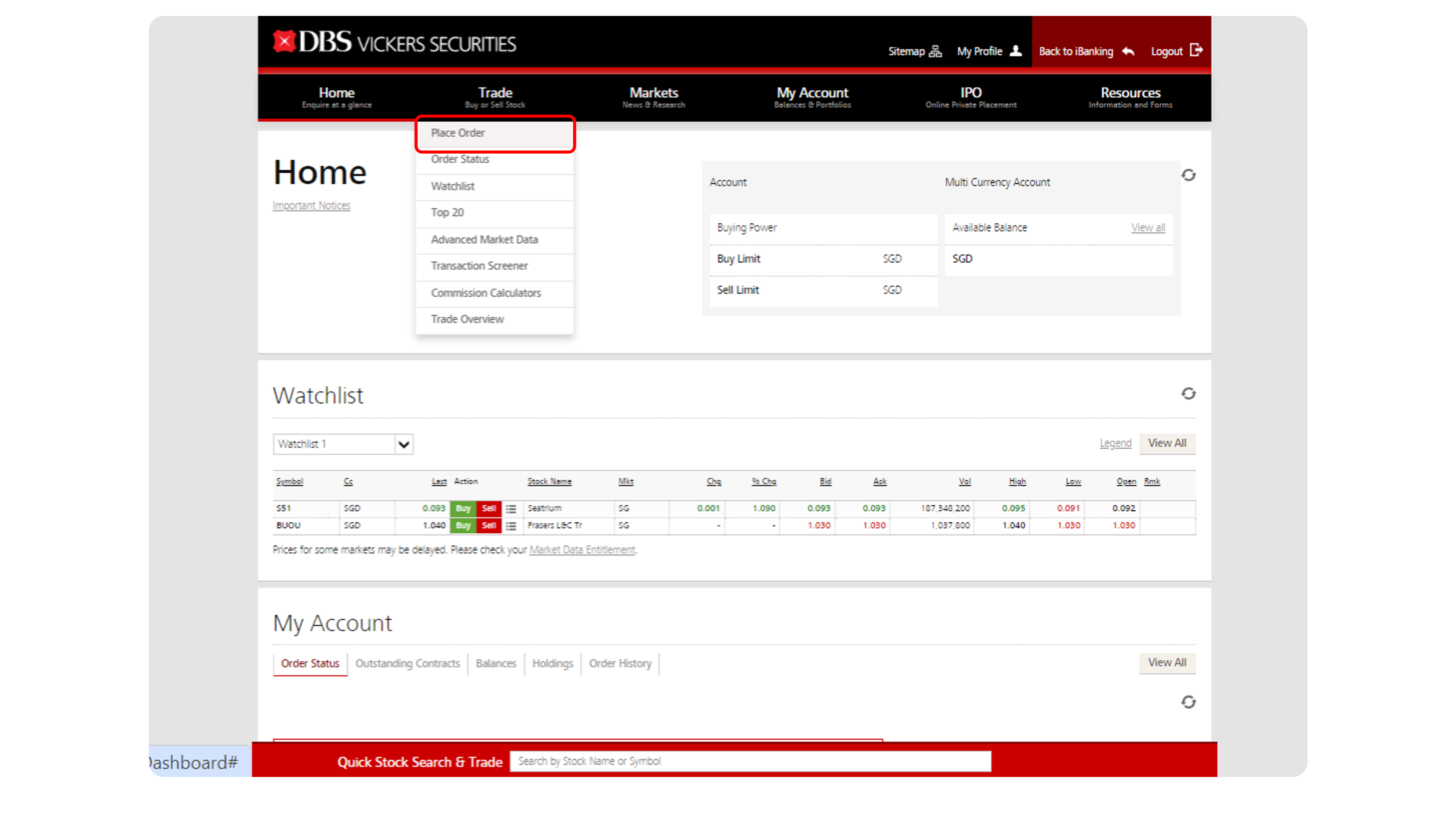
Task: Open the Important Notices link
Action: click(x=311, y=206)
